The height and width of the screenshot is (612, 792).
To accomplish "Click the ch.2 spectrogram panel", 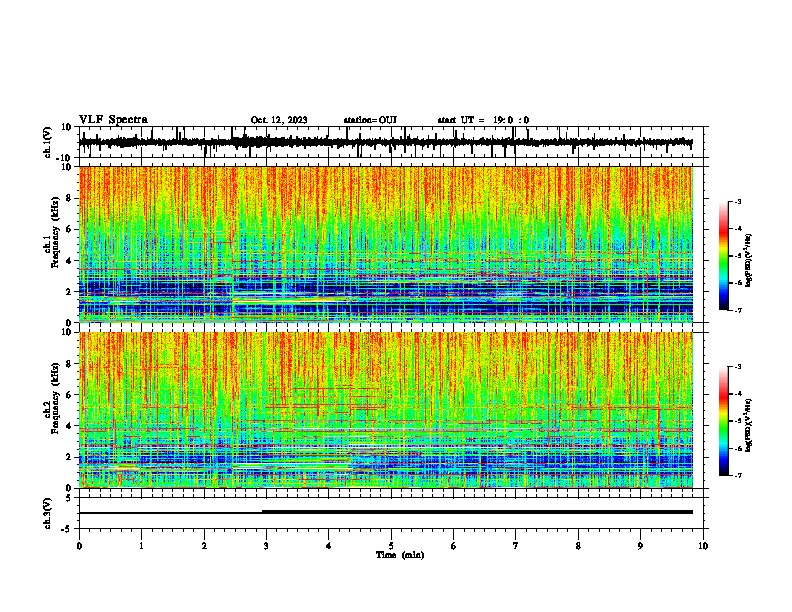I will tap(385, 410).
